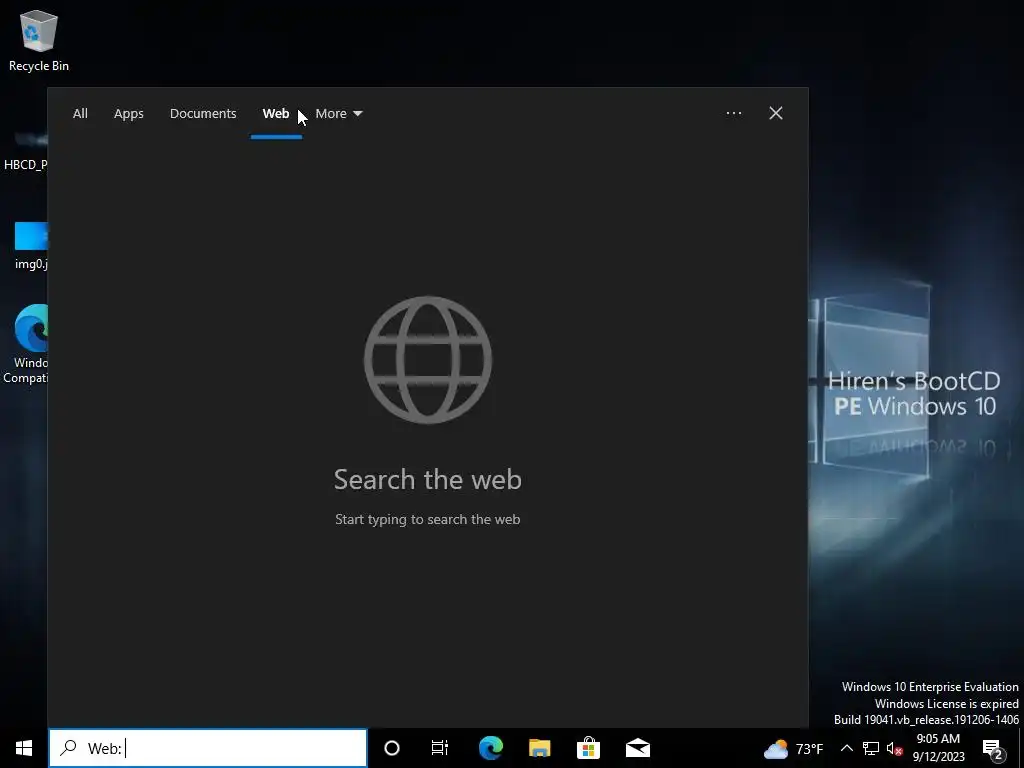This screenshot has height=768, width=1024.
Task: Select the Web search tab
Action: 276,114
